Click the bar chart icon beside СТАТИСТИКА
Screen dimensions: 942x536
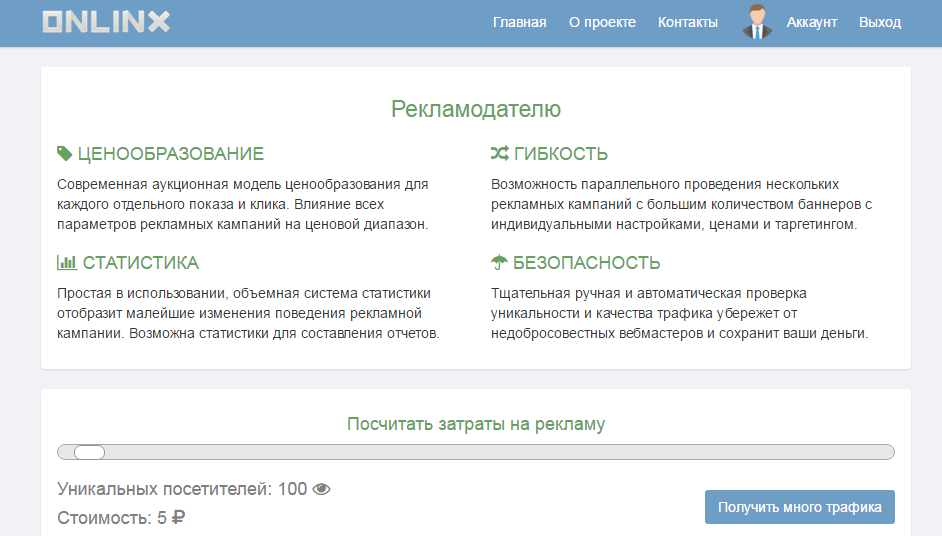coord(67,263)
